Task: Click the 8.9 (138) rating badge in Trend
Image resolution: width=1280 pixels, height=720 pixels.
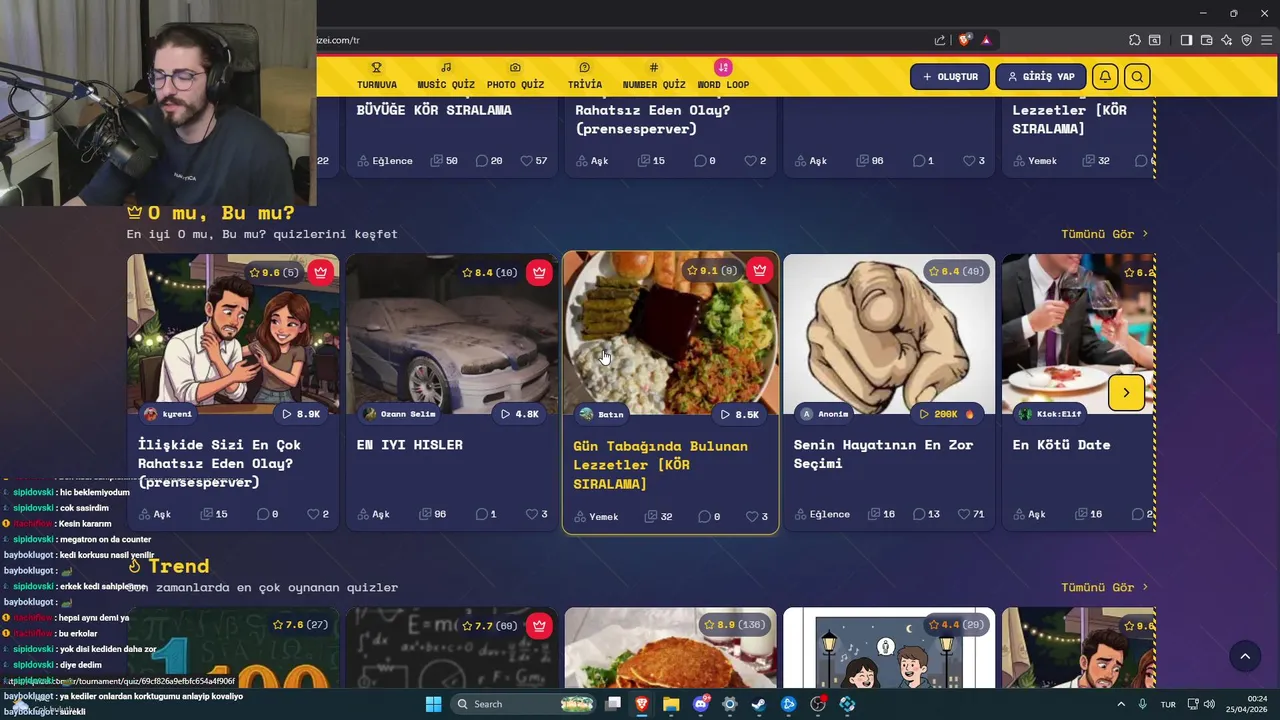Action: click(735, 625)
